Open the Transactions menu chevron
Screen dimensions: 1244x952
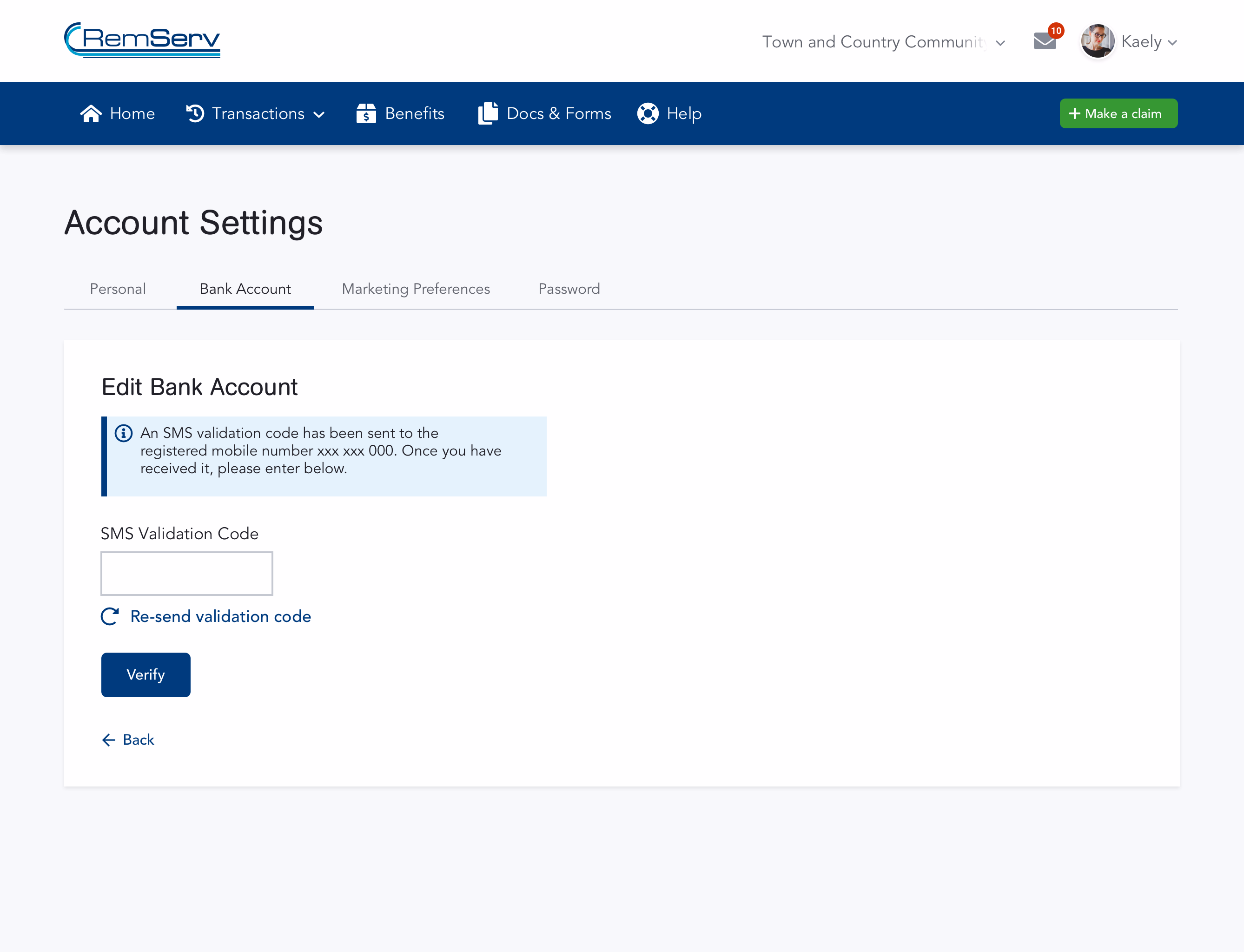coord(319,114)
